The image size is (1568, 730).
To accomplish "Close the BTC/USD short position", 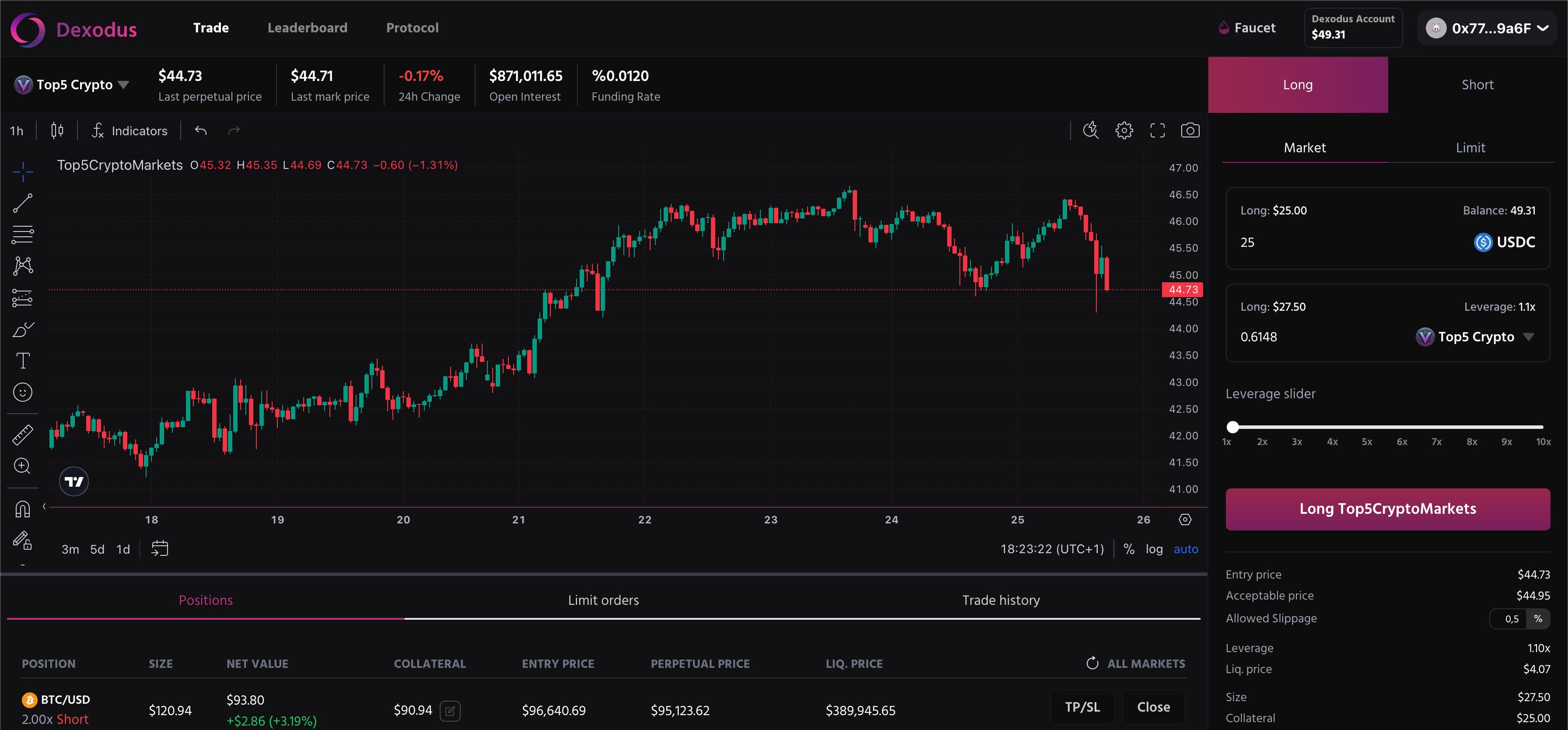I will click(1153, 707).
